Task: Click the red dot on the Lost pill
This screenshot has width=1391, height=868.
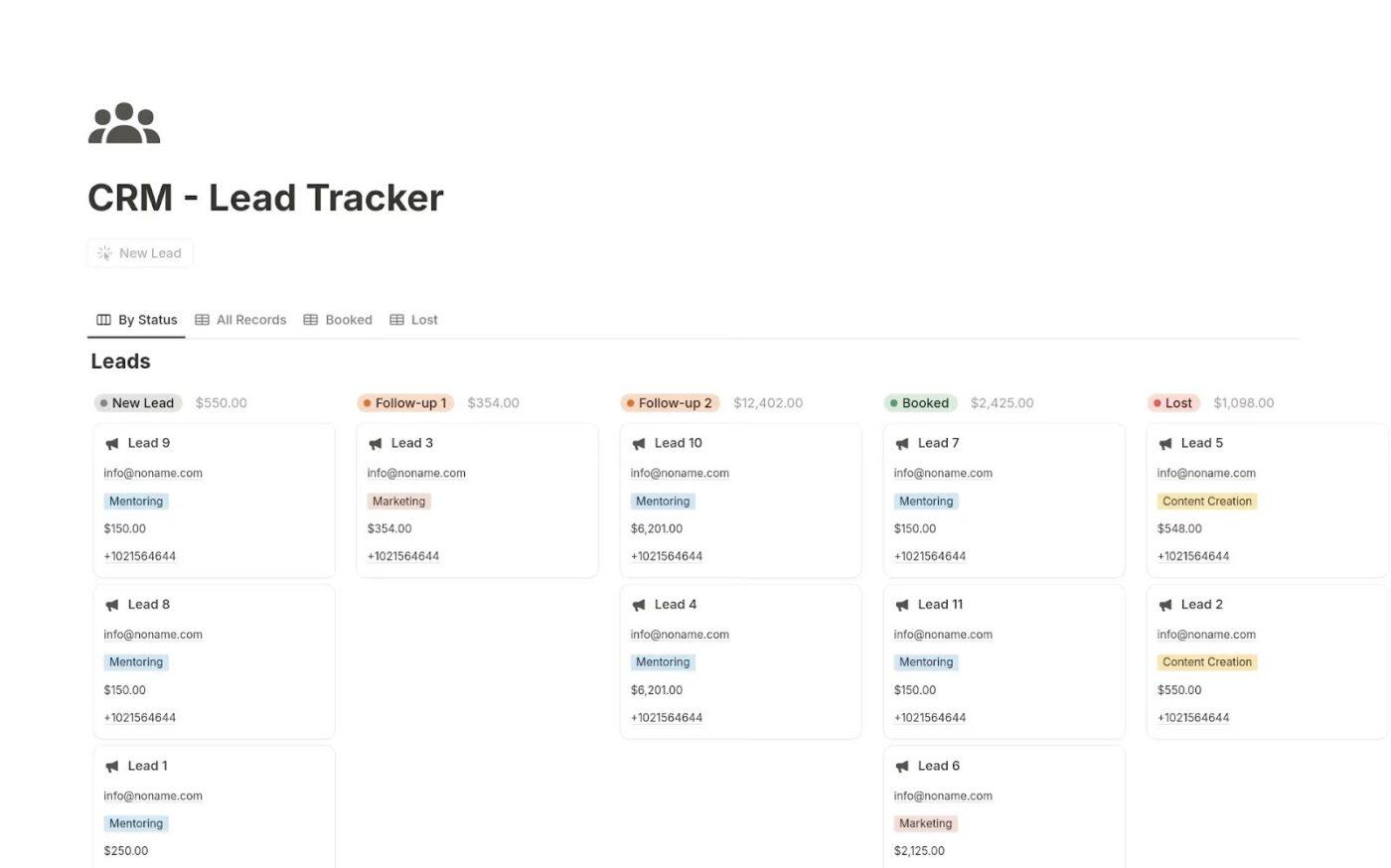Action: tap(1159, 403)
